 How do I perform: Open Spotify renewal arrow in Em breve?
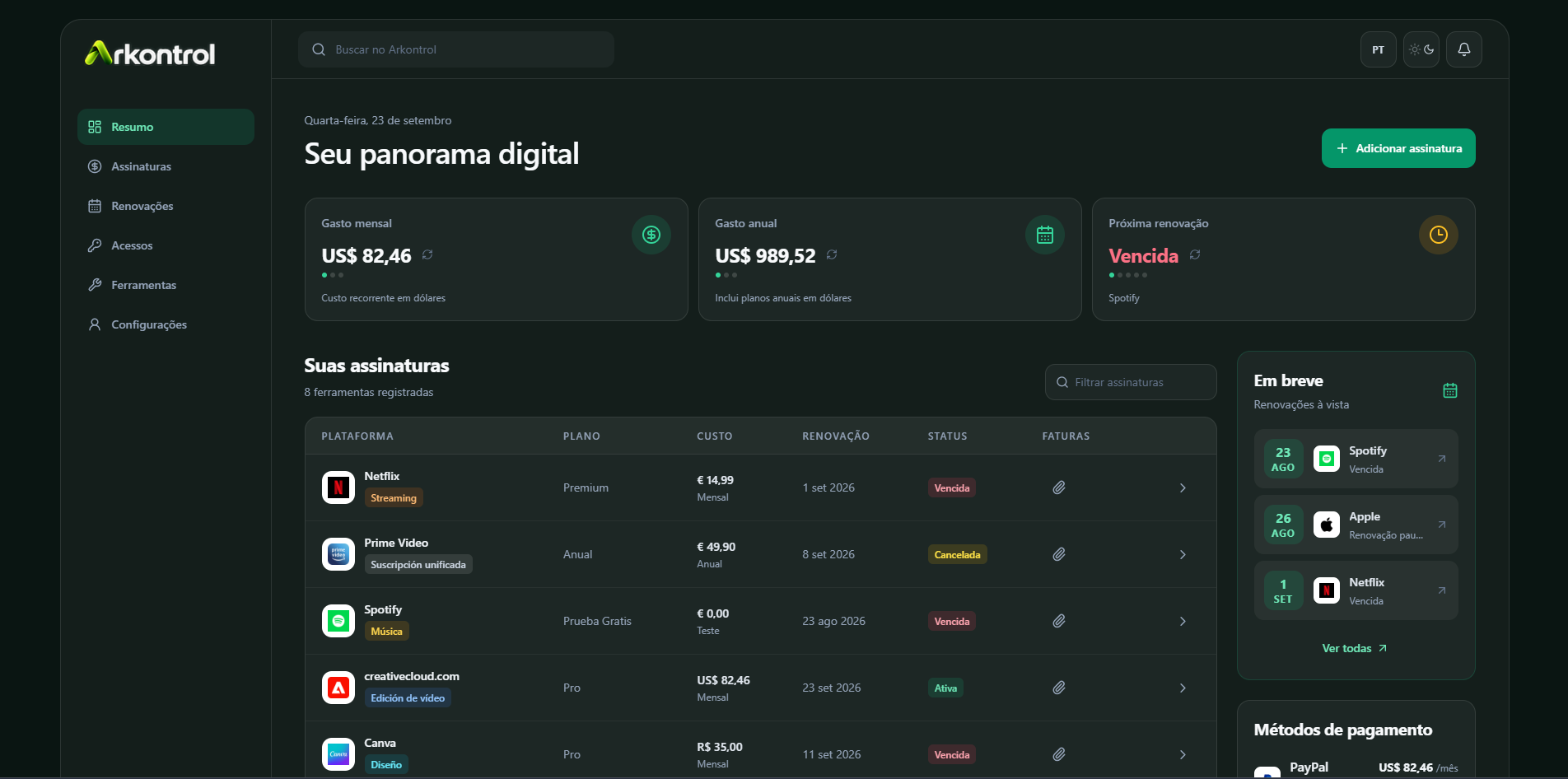pos(1442,459)
